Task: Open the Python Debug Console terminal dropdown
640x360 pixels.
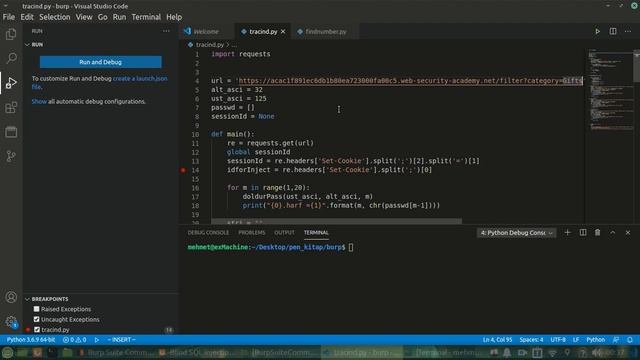Action: point(516,233)
